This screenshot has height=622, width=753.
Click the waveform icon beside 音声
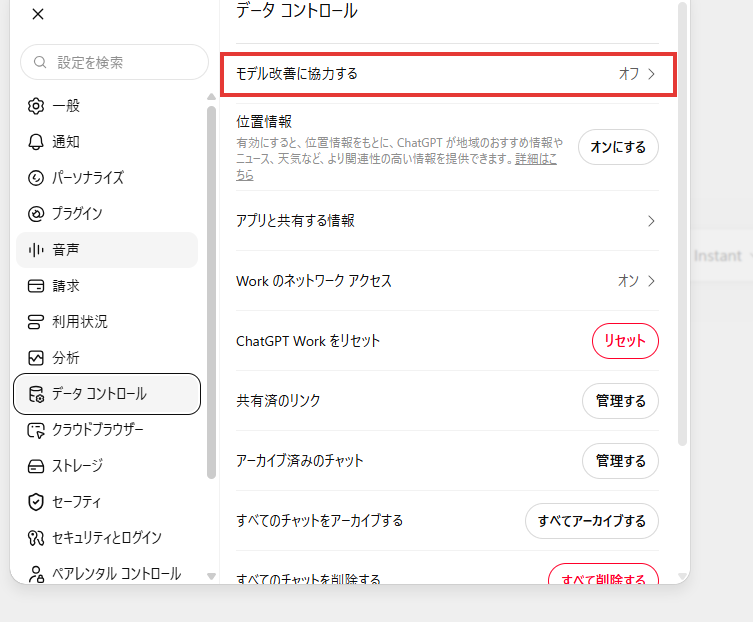36,250
